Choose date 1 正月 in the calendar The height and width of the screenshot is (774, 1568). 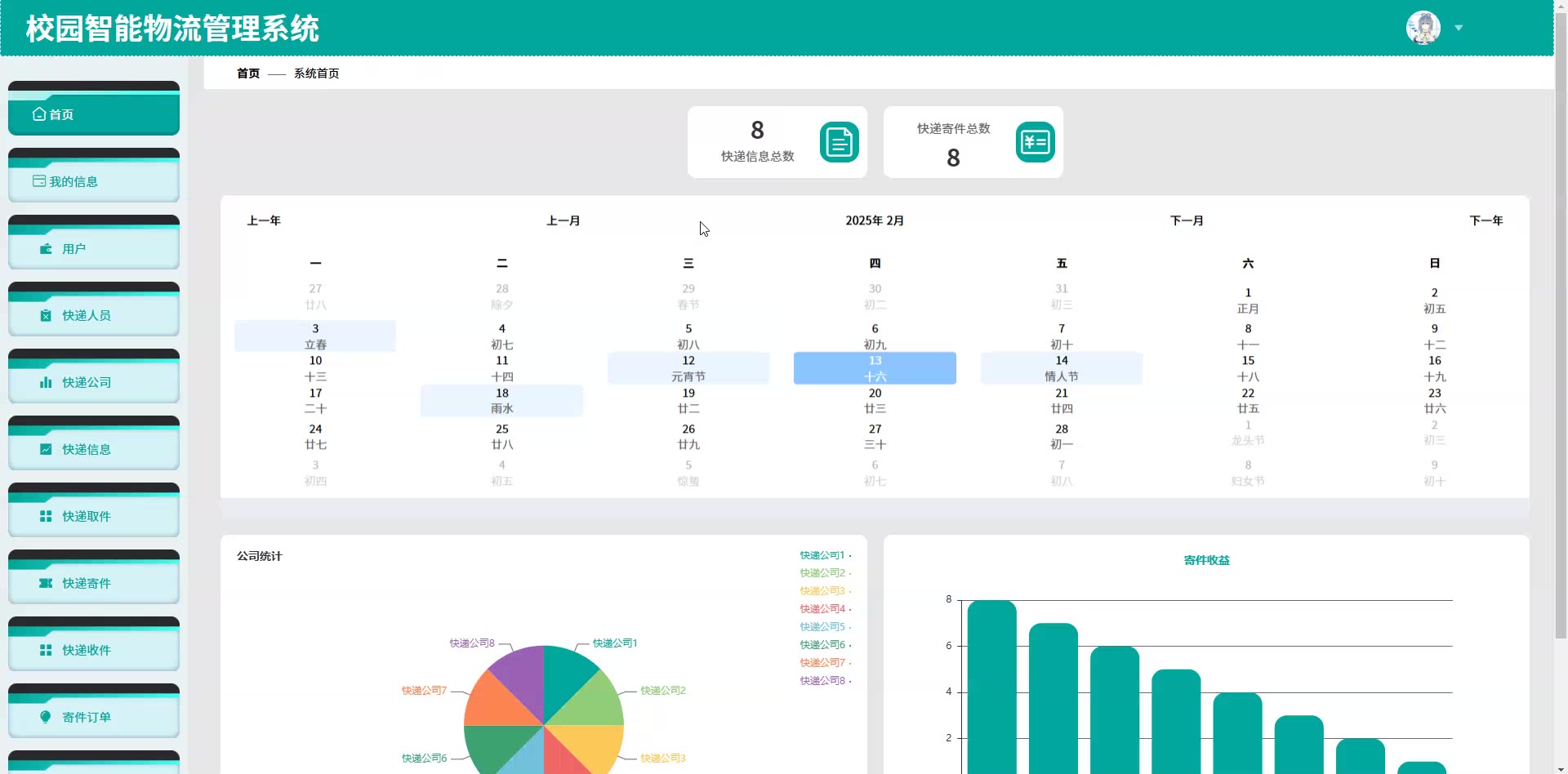point(1248,300)
